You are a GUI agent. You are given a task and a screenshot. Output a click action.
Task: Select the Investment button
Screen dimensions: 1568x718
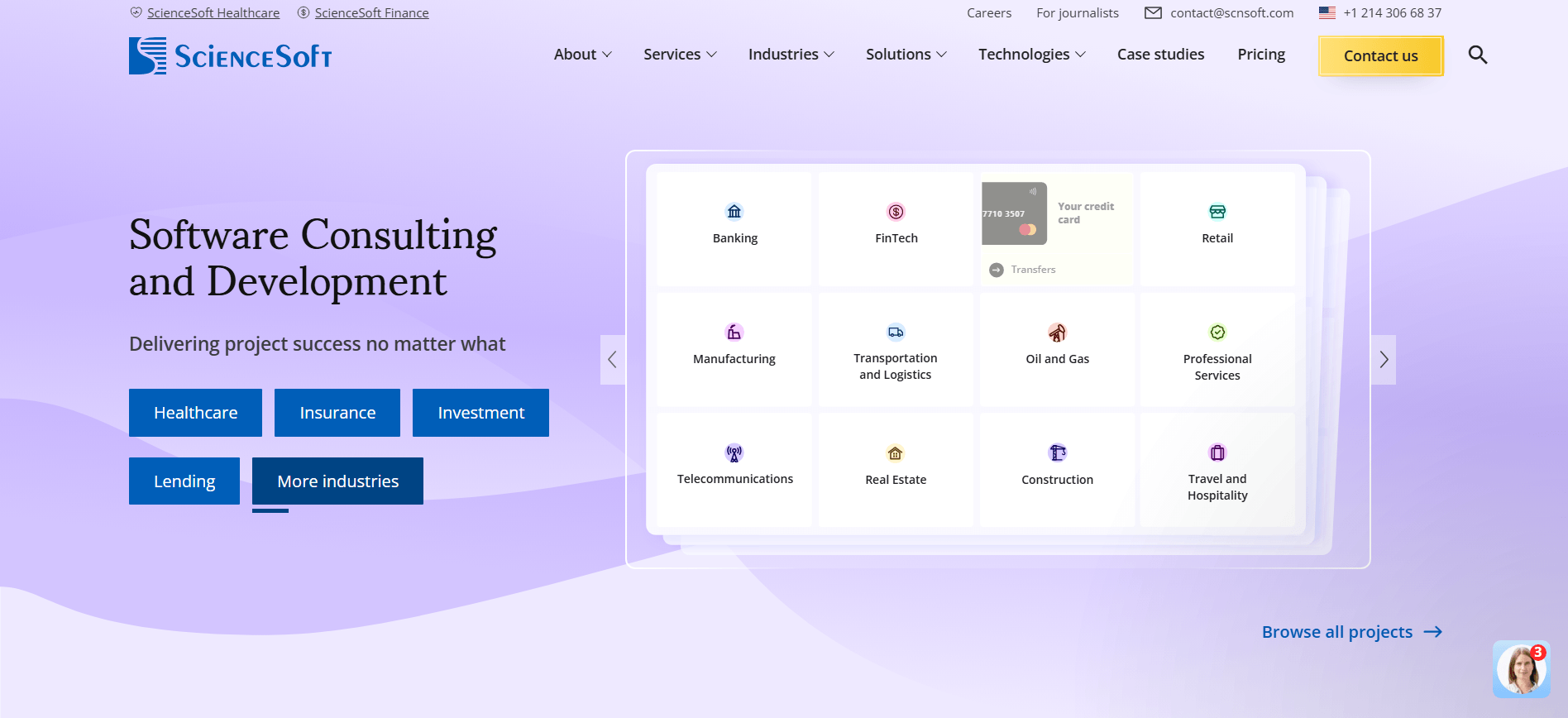[480, 413]
